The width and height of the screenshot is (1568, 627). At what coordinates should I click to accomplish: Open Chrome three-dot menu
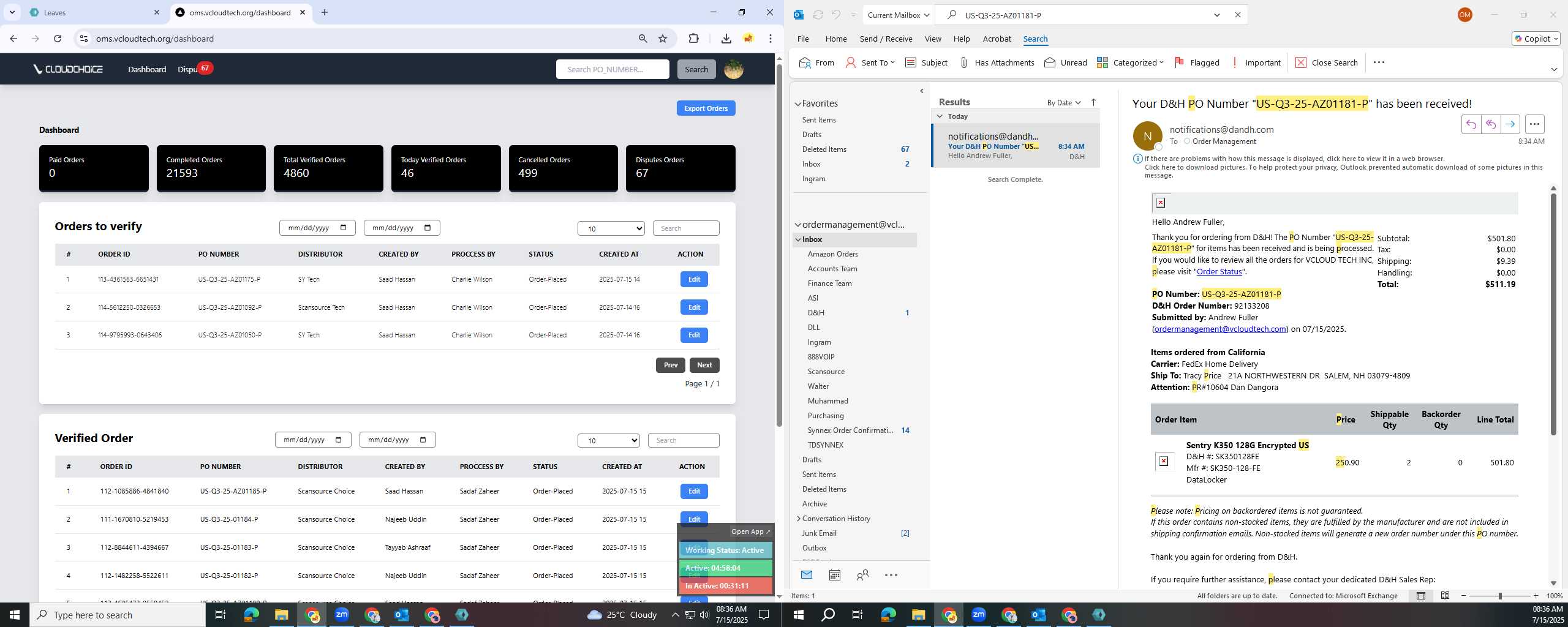pos(771,39)
